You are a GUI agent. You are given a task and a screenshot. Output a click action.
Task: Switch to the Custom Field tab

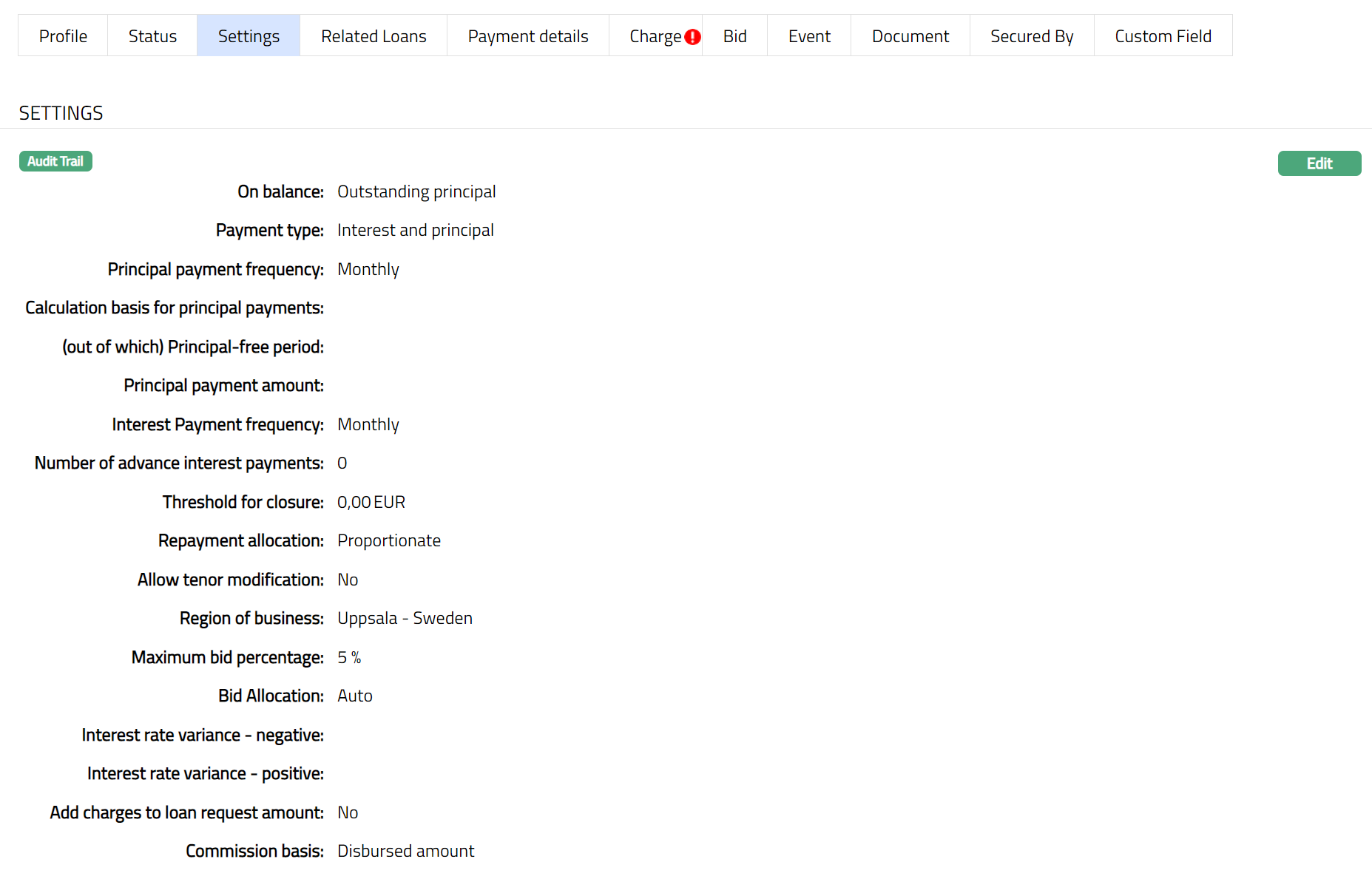pyautogui.click(x=1163, y=36)
